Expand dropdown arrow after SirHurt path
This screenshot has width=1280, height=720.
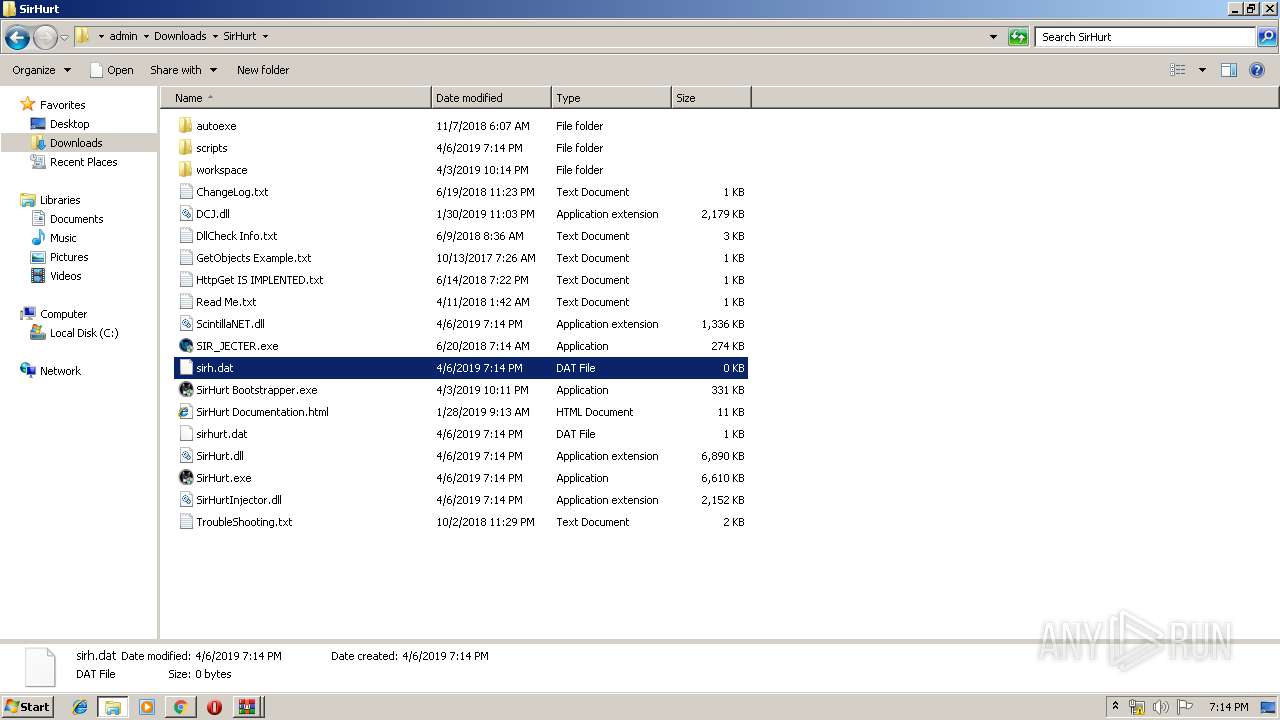pos(265,36)
